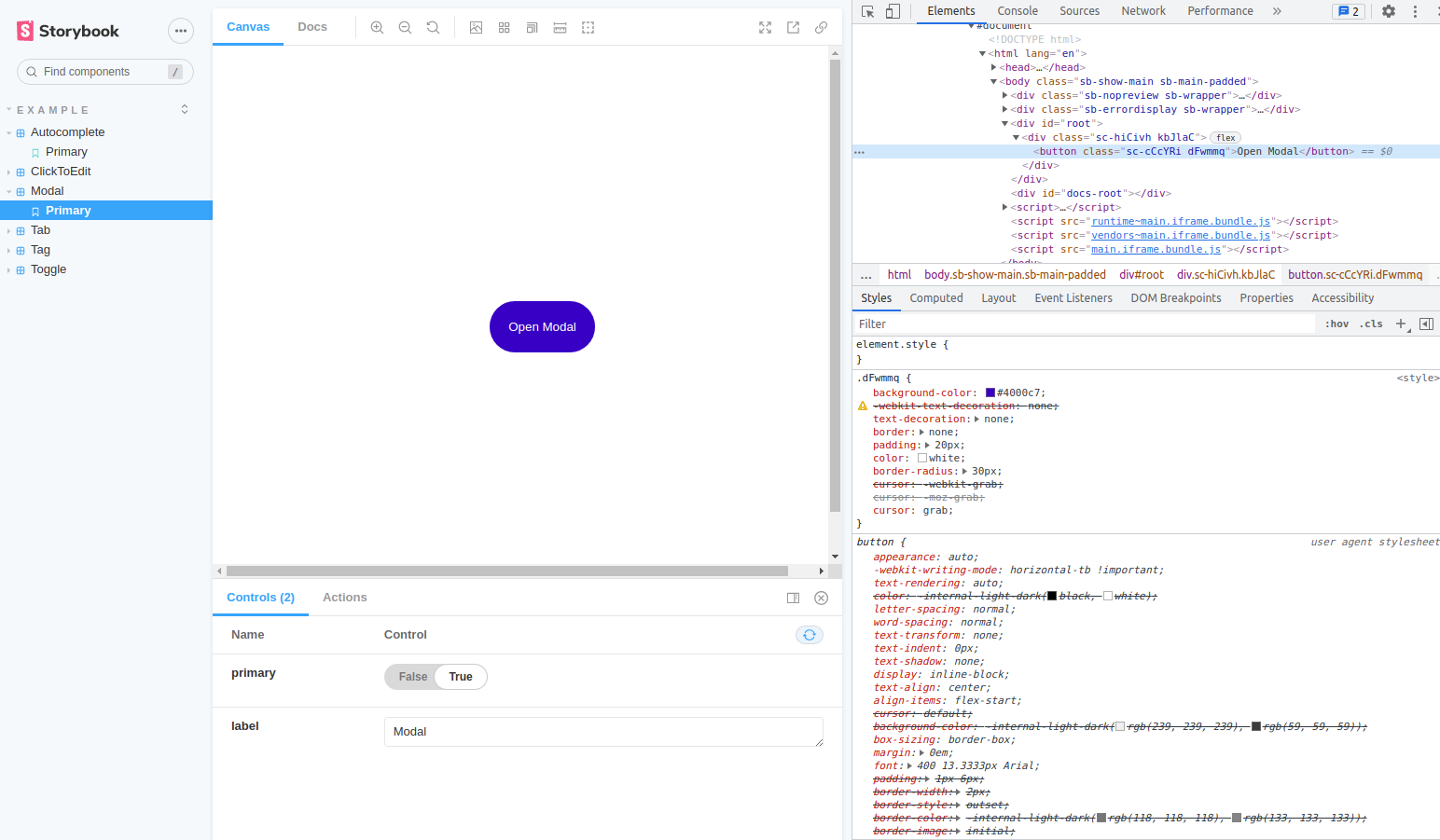Open runtime~main.iframe.bundle.js script link

tap(1181, 221)
